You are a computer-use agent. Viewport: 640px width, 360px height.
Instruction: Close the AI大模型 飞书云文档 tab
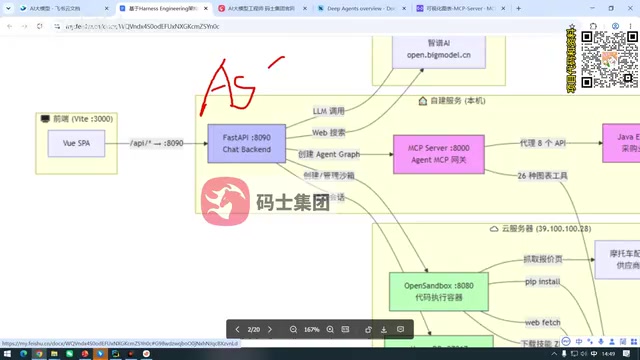[107, 8]
